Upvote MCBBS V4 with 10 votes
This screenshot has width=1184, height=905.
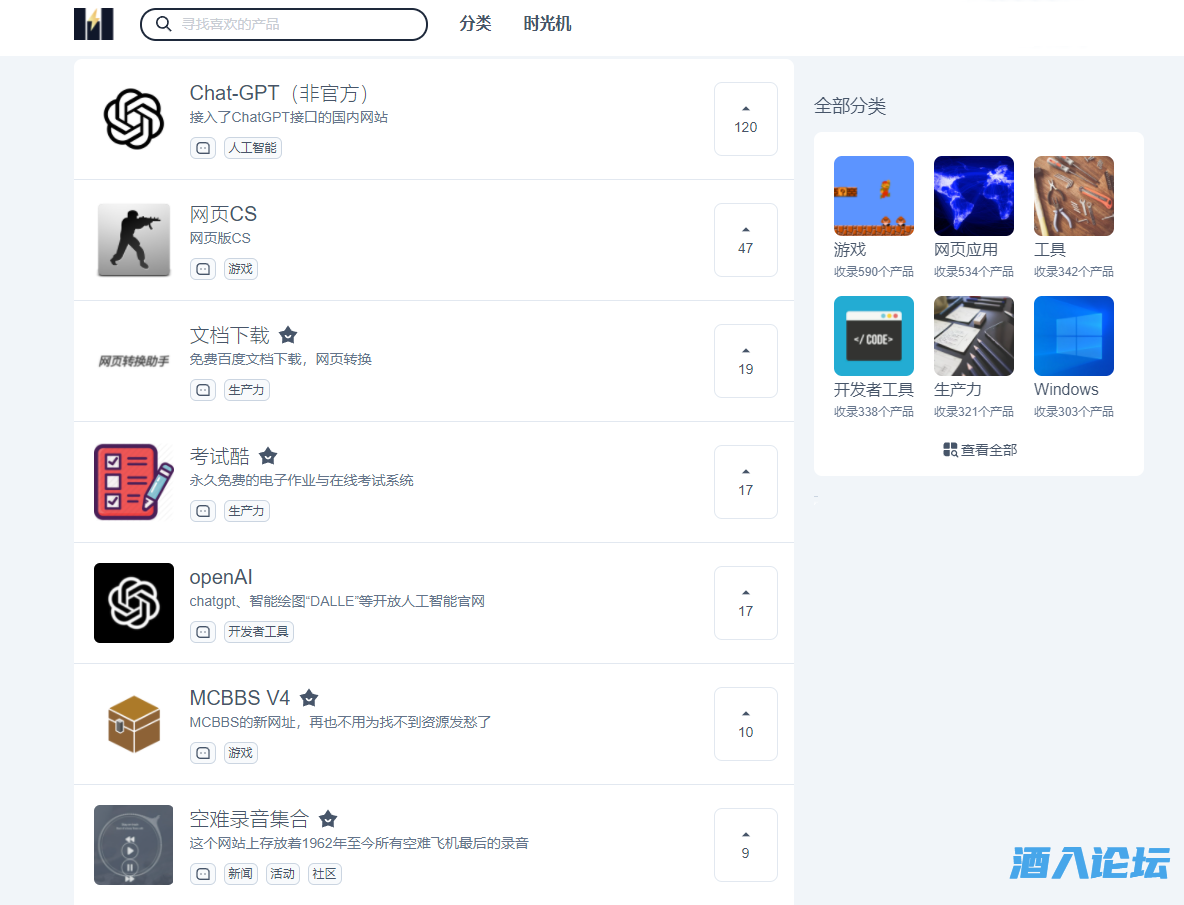pos(746,724)
